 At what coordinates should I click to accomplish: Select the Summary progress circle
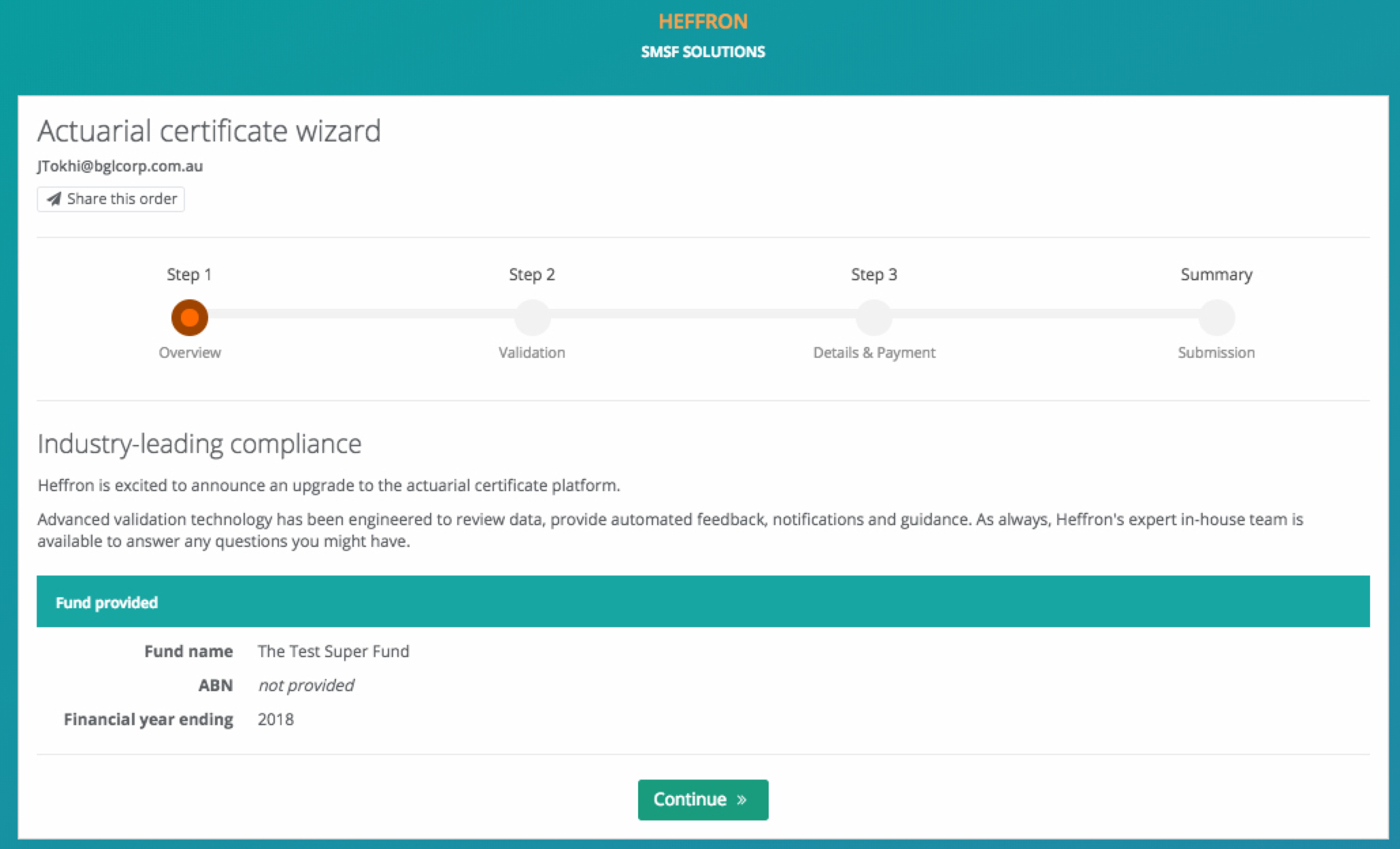(x=1216, y=318)
